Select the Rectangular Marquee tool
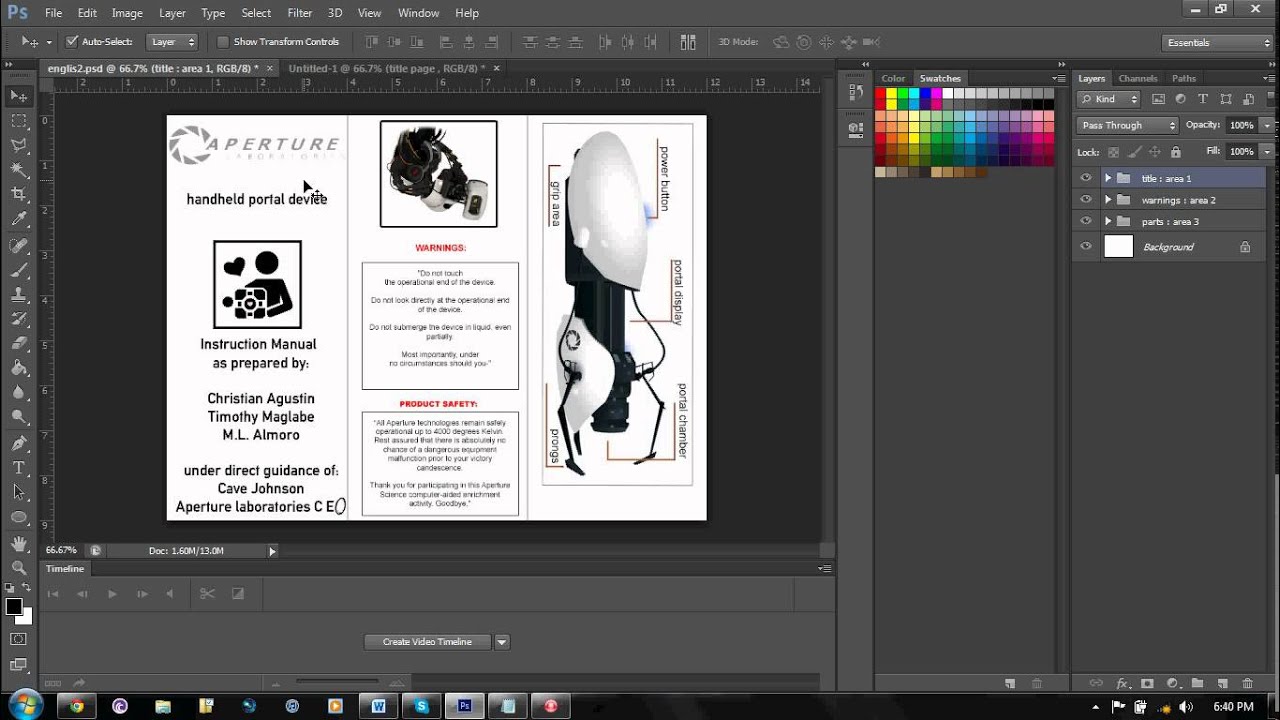The height and width of the screenshot is (720, 1280). pyautogui.click(x=19, y=121)
